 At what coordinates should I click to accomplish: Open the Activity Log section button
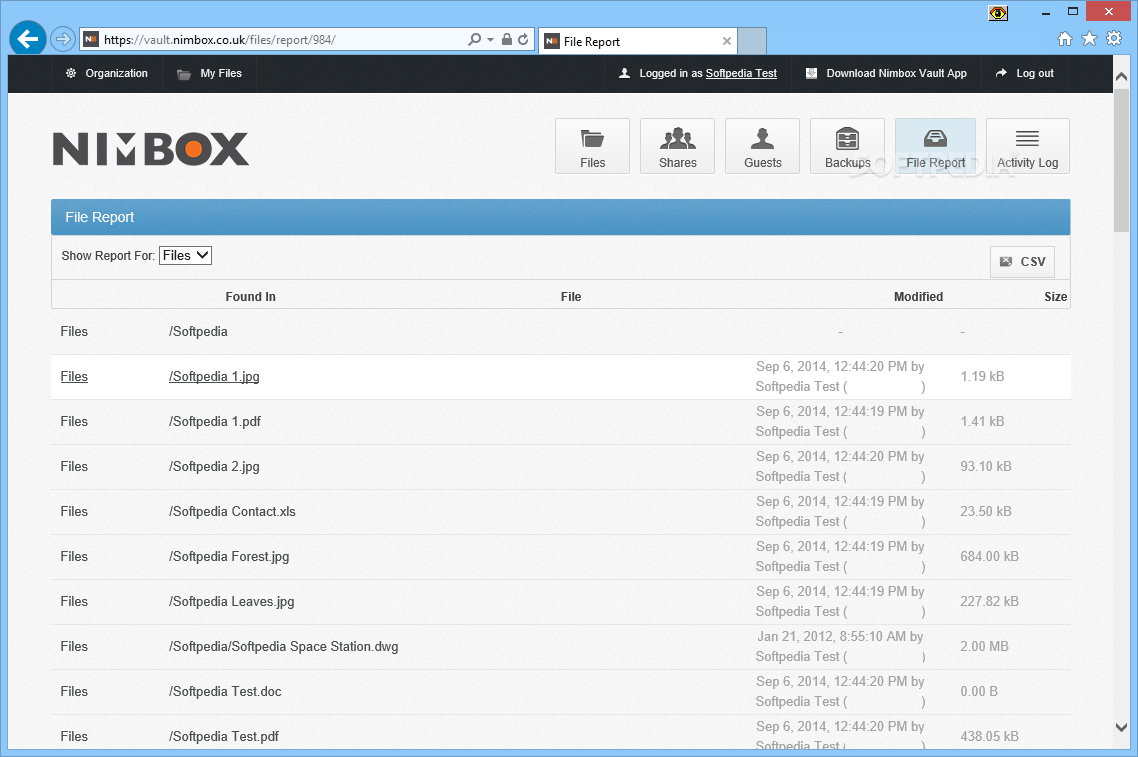coord(1028,146)
